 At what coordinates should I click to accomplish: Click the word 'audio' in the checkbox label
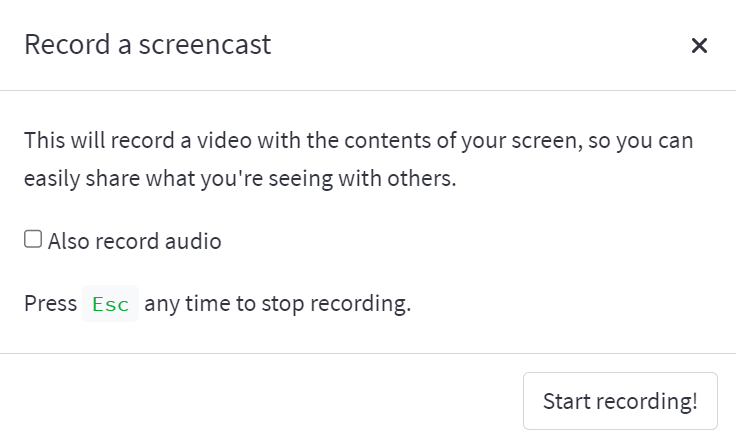(195, 241)
